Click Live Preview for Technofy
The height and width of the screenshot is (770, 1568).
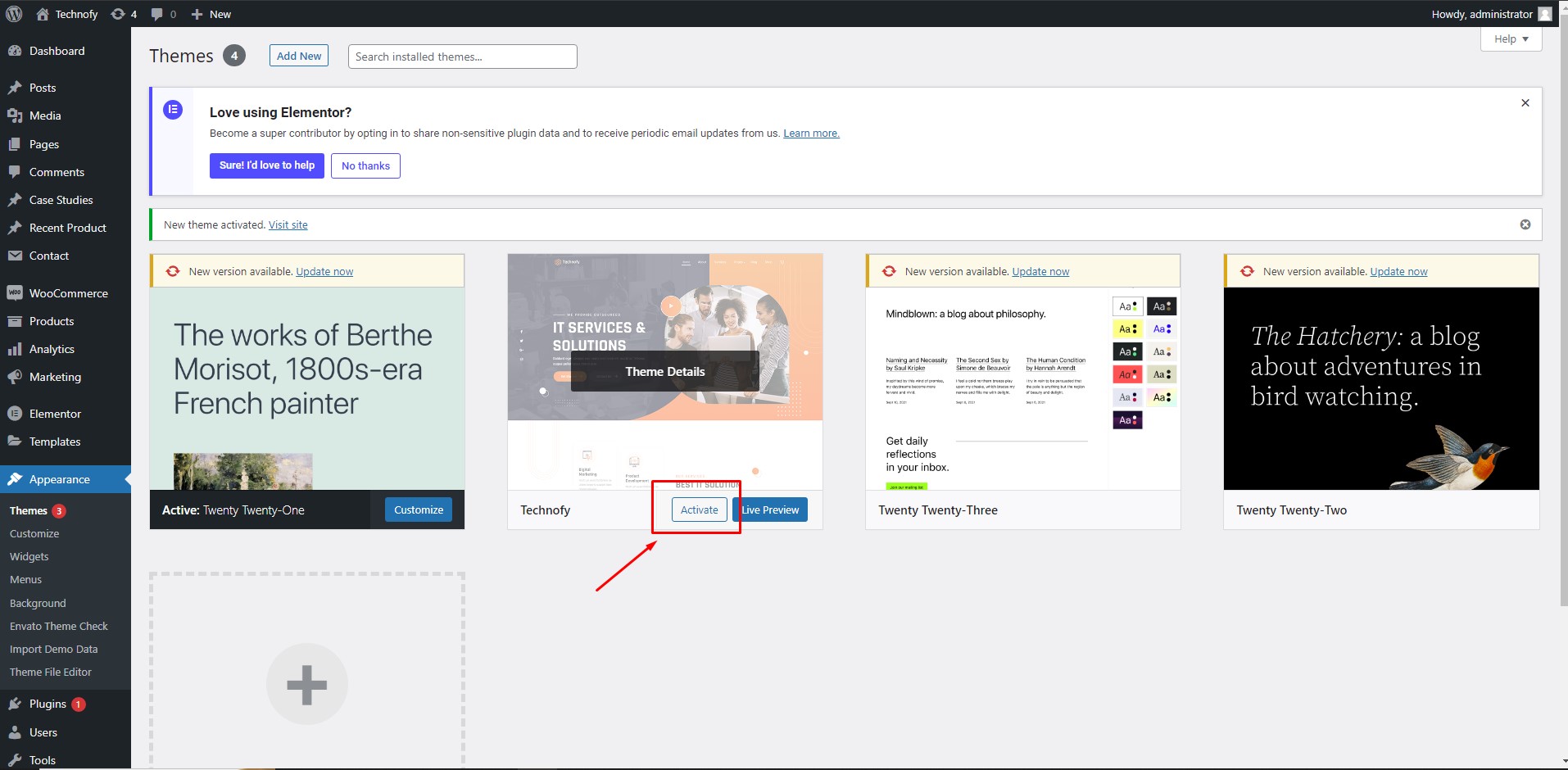click(770, 510)
